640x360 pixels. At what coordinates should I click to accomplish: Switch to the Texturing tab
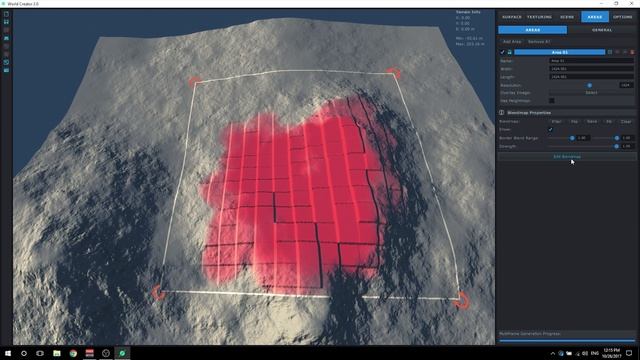click(x=539, y=17)
